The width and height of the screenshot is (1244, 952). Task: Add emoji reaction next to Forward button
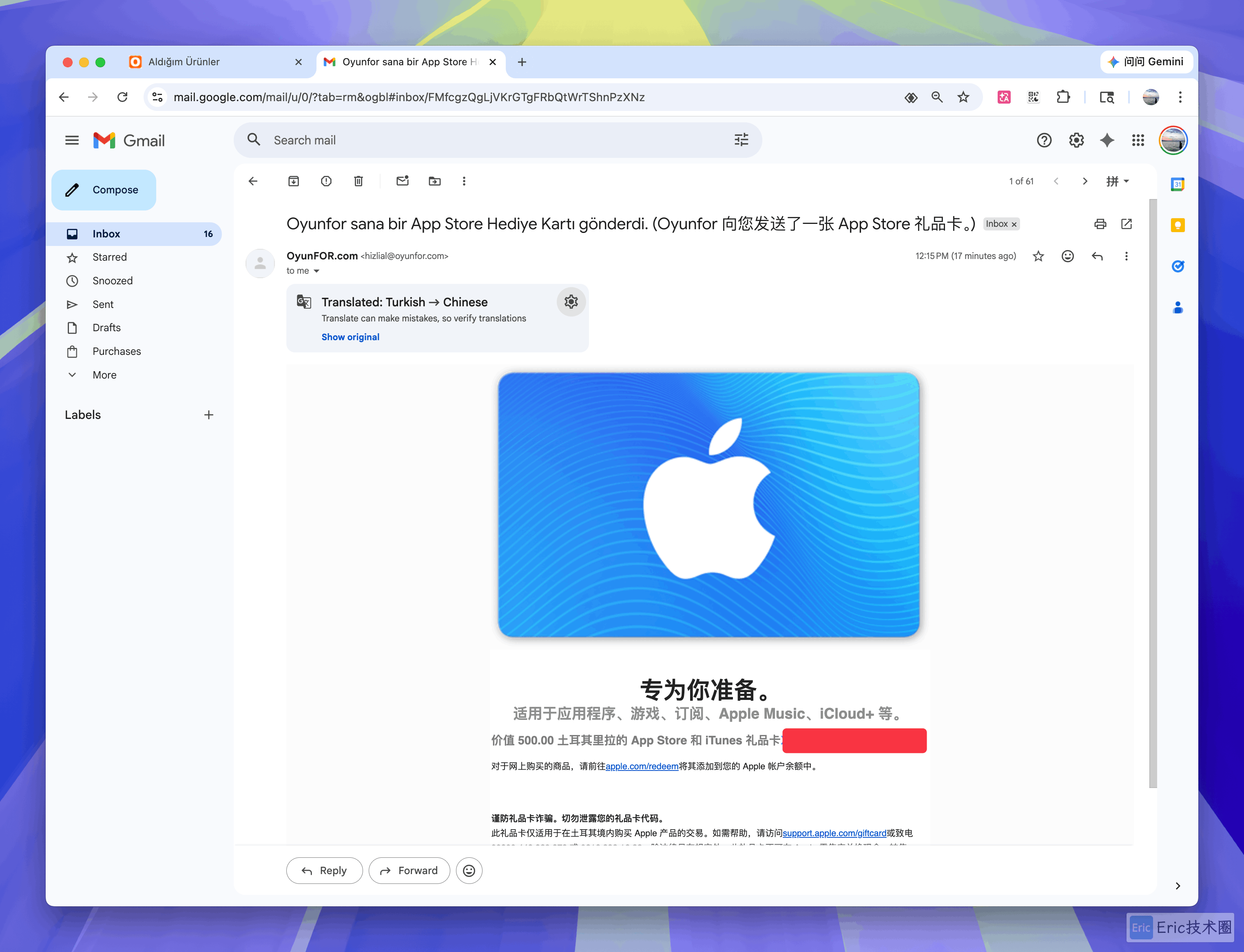coord(469,870)
